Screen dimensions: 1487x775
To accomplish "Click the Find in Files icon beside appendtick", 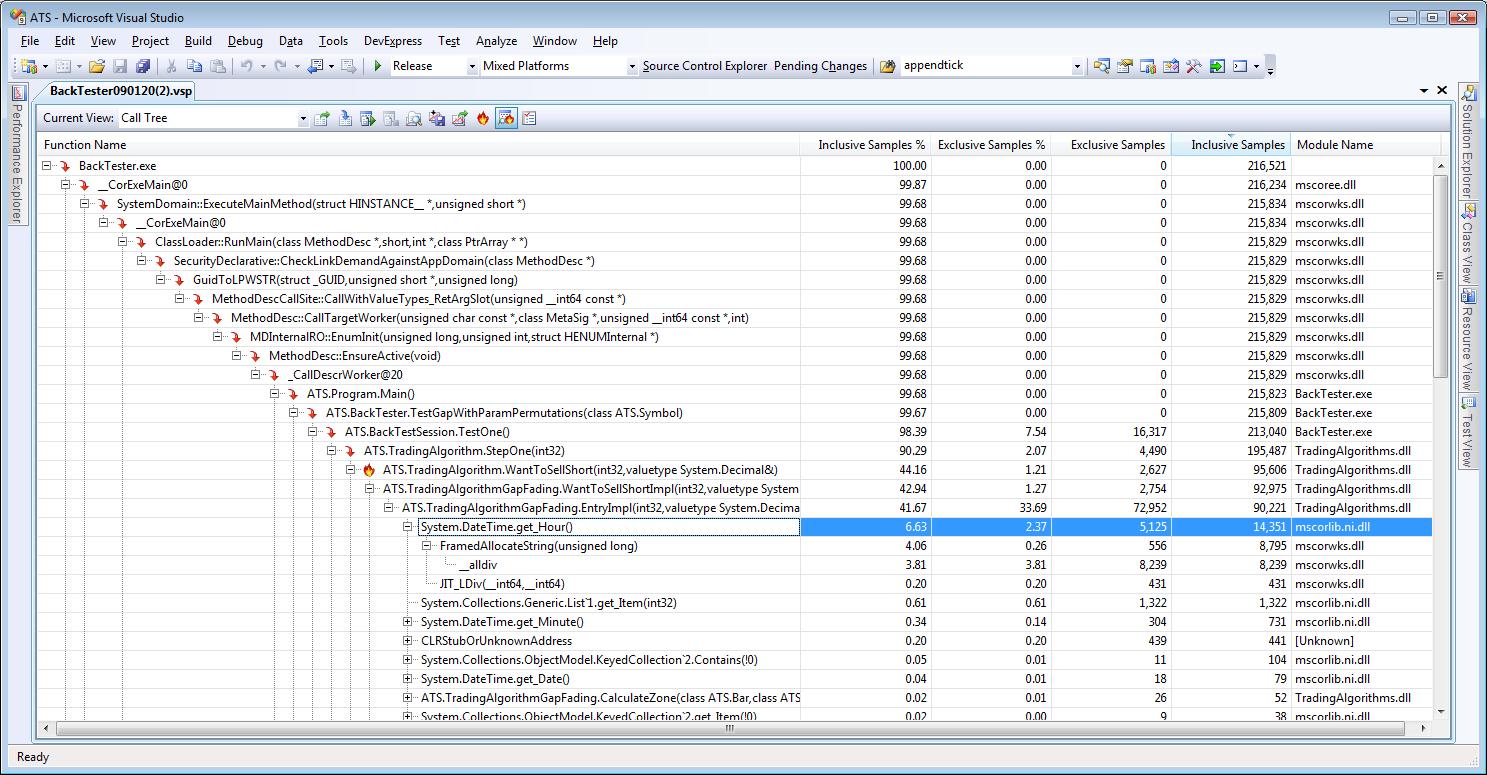I will (x=888, y=66).
